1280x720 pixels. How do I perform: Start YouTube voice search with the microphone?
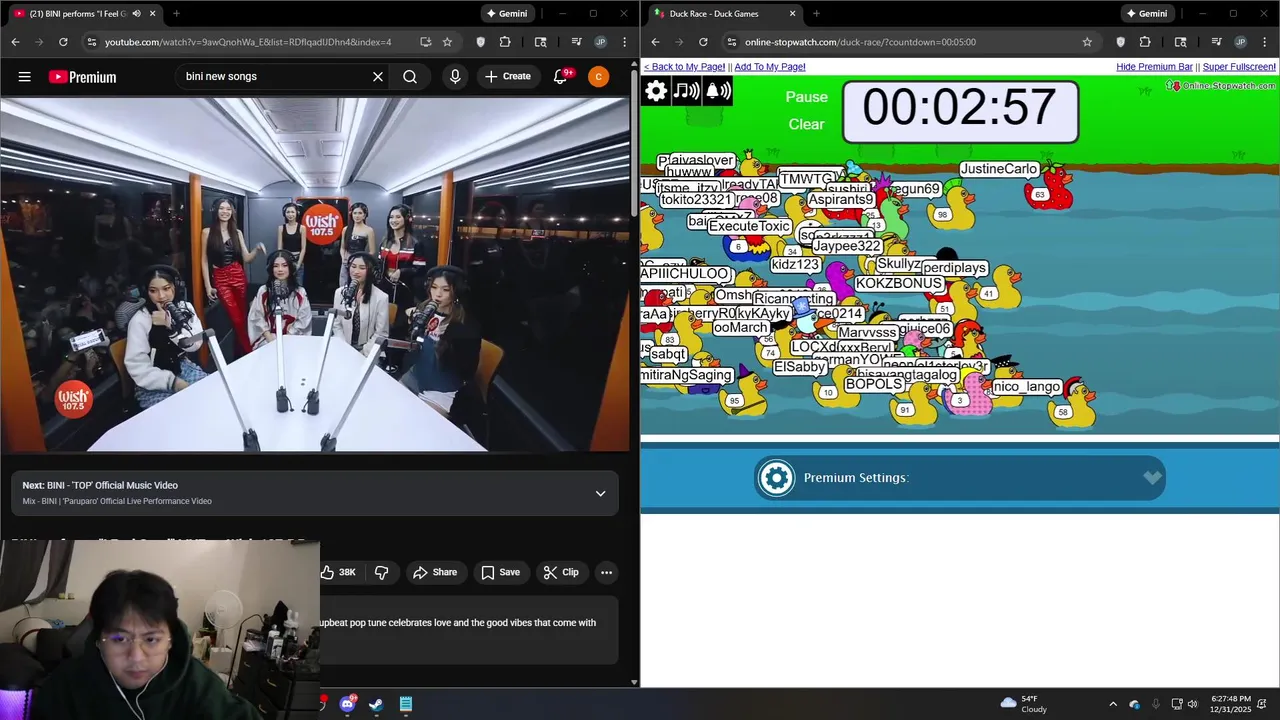pos(455,77)
